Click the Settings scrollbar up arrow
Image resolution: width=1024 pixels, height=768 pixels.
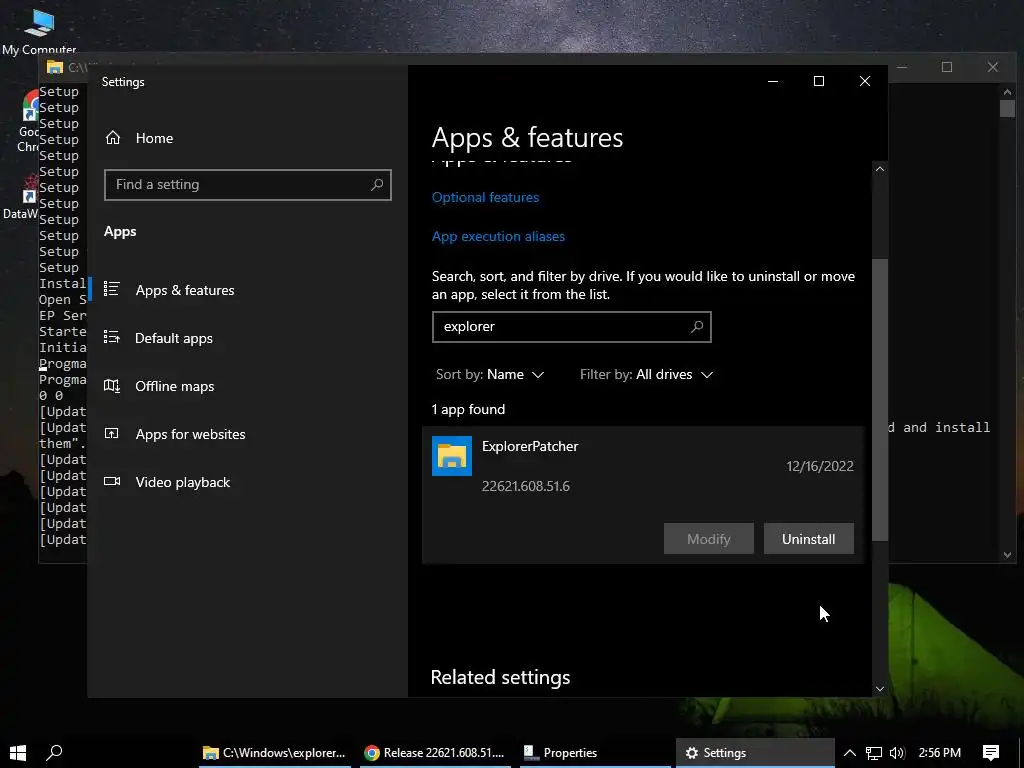point(880,169)
